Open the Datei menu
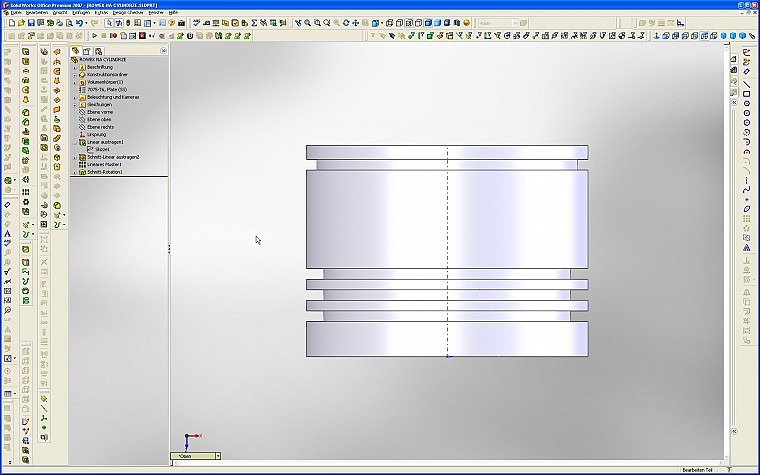Screen dimensions: 760x475 tap(16, 12)
